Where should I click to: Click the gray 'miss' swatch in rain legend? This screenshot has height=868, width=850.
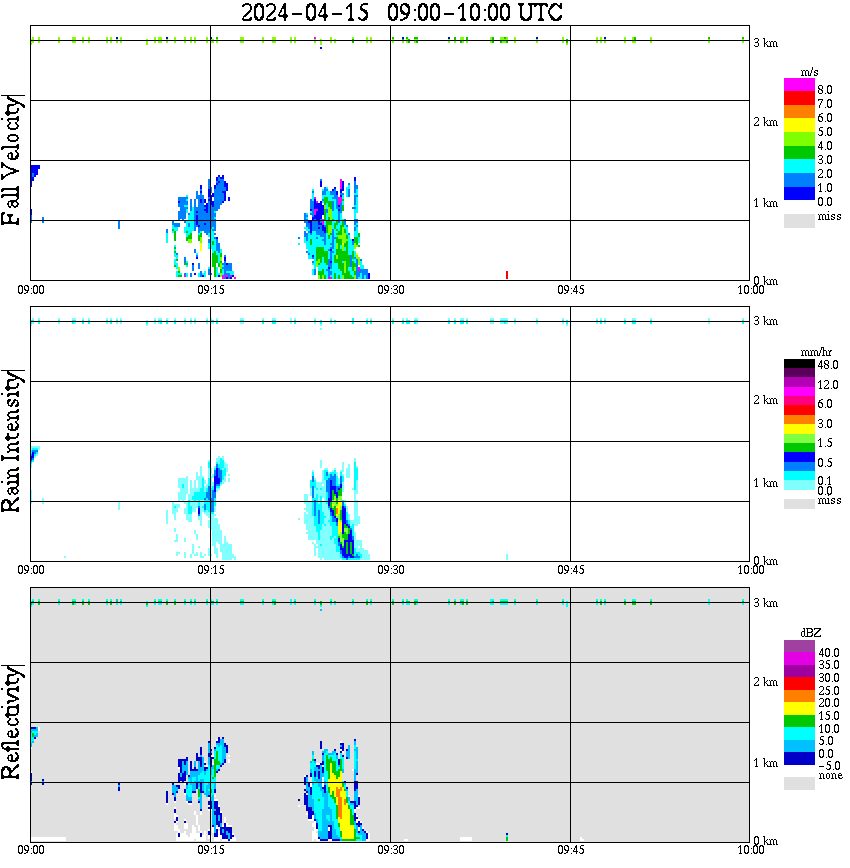[799, 504]
